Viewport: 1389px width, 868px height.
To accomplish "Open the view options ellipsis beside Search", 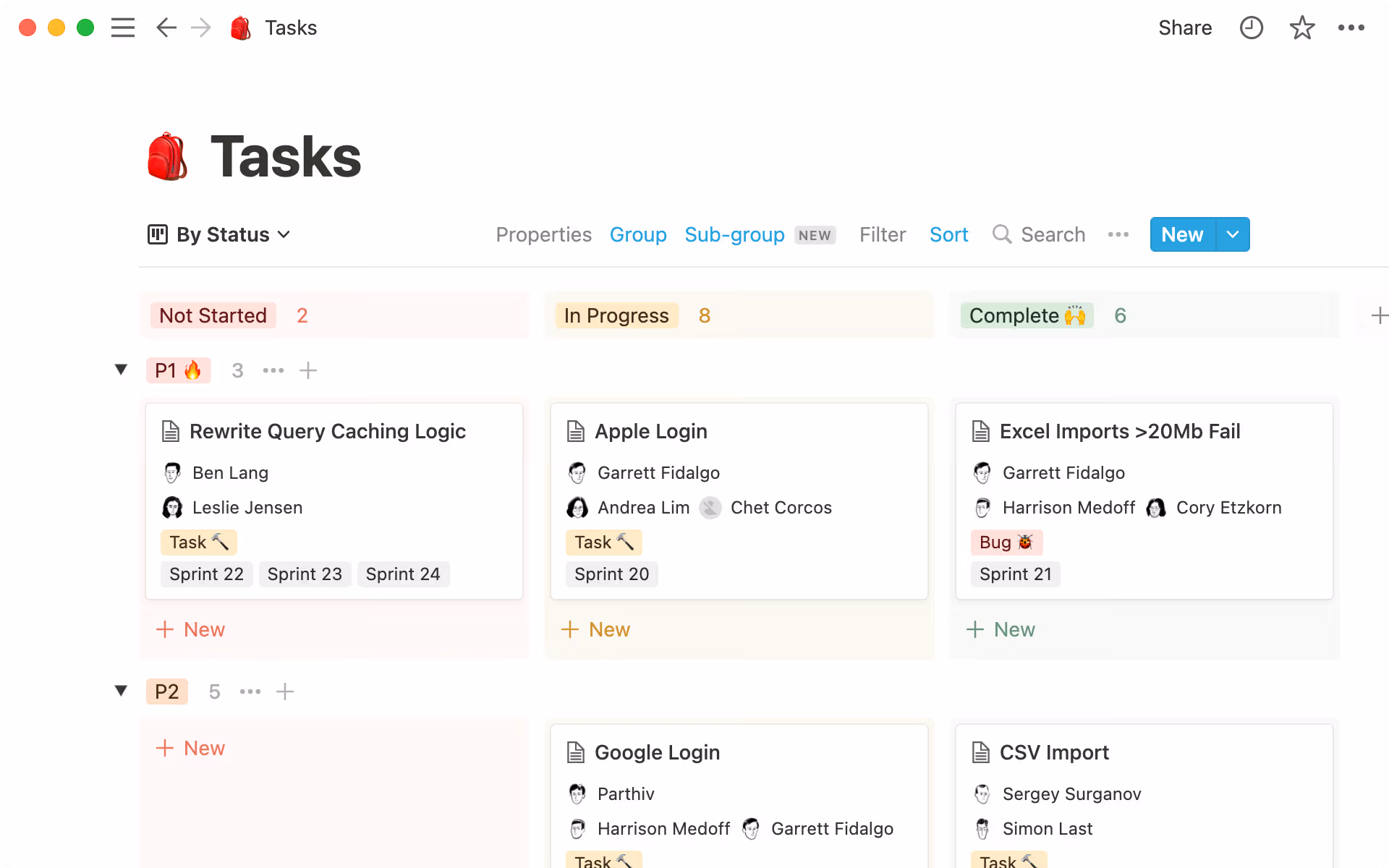I will 1118,234.
